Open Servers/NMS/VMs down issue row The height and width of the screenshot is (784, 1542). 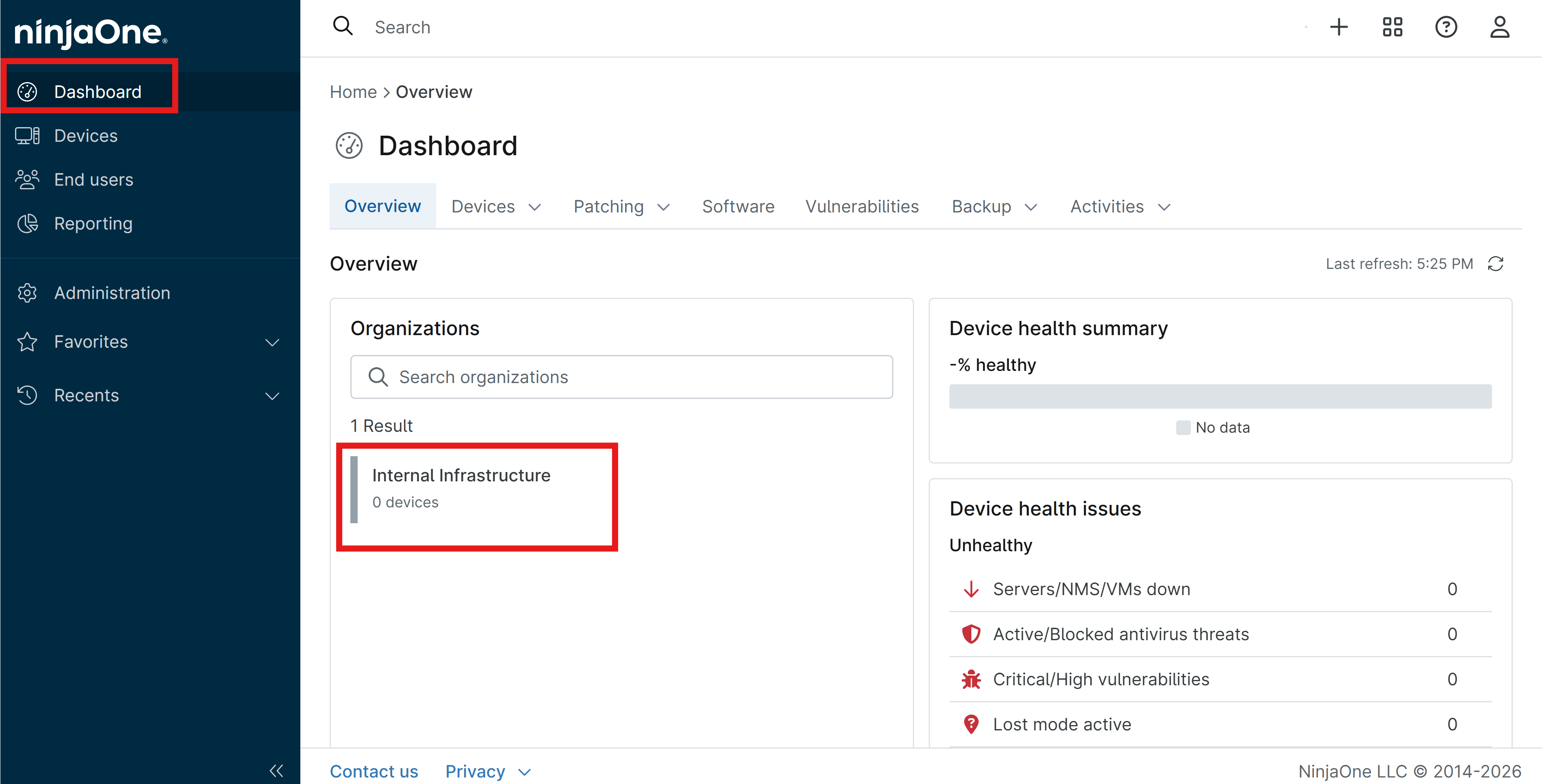pos(1220,589)
